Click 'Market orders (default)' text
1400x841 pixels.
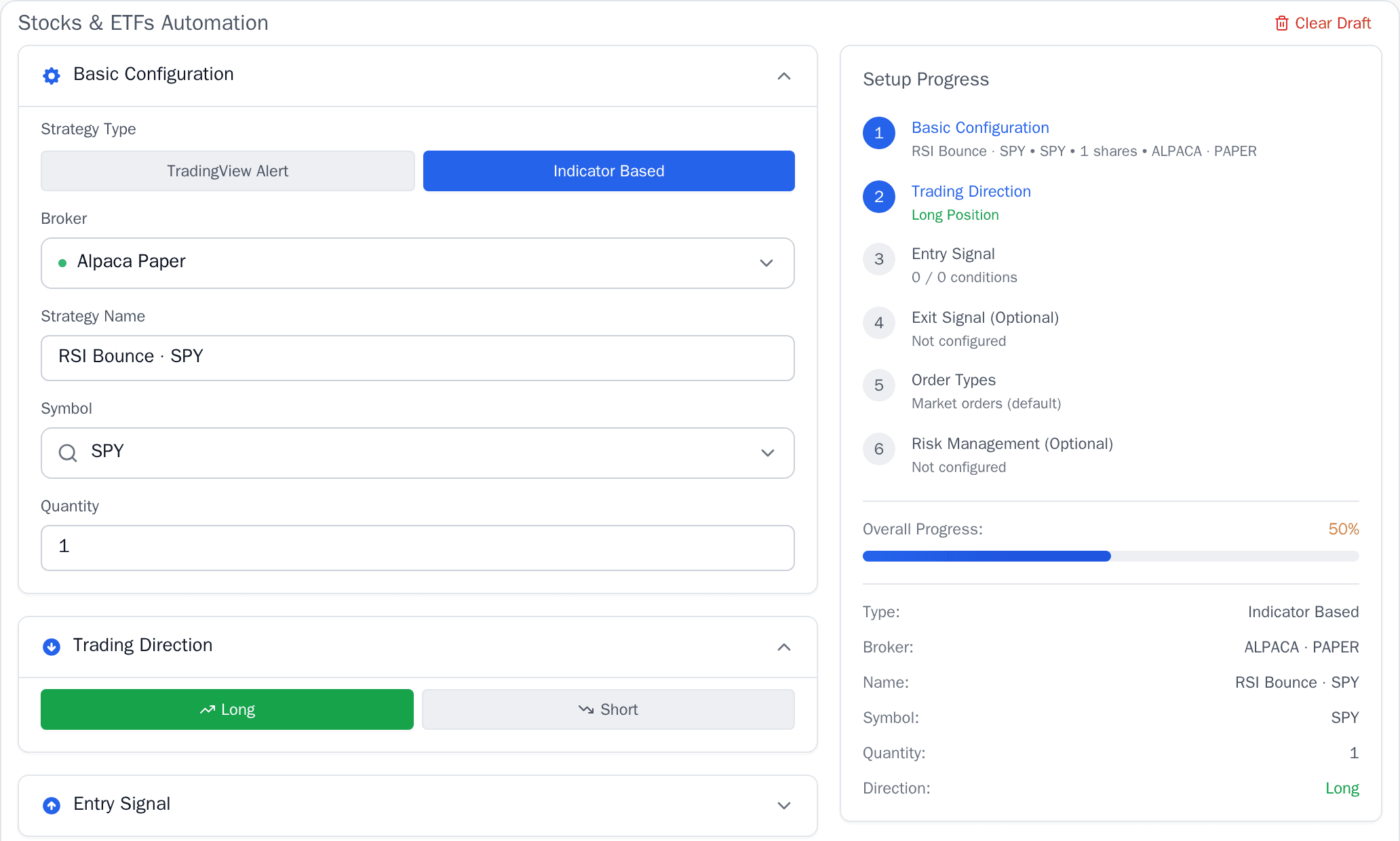tap(986, 404)
